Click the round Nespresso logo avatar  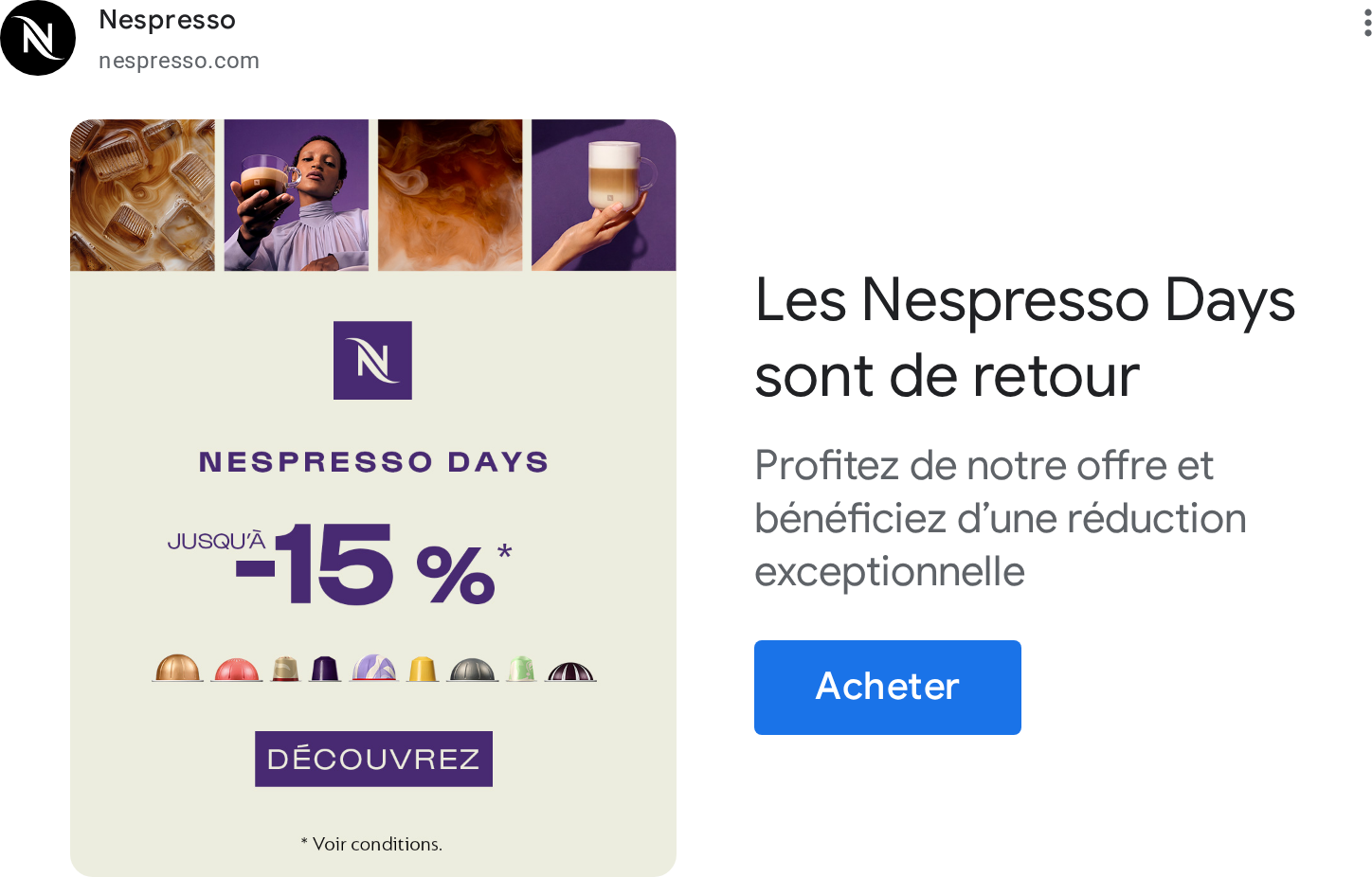point(38,38)
